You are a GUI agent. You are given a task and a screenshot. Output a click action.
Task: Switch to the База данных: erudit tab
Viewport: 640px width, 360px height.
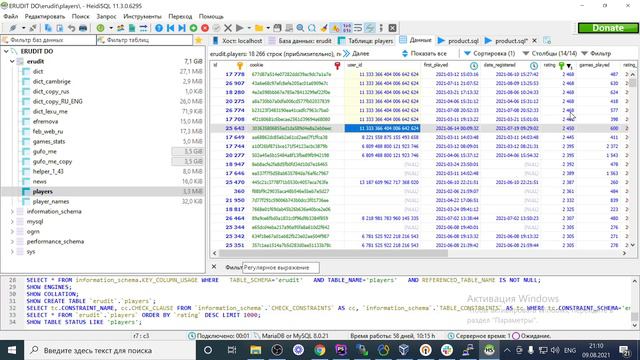click(x=300, y=41)
